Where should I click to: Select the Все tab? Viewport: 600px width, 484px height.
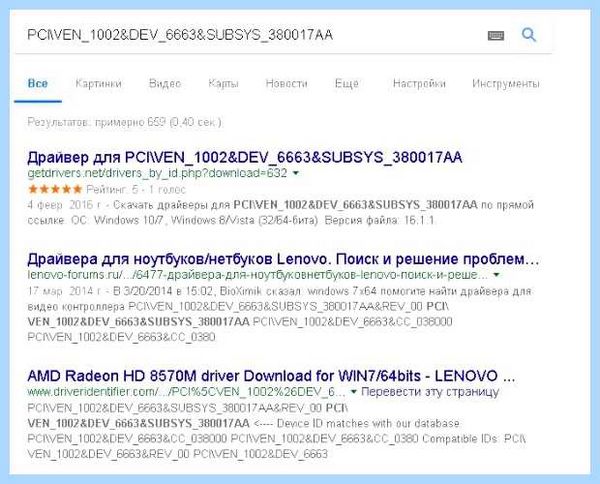[x=38, y=83]
